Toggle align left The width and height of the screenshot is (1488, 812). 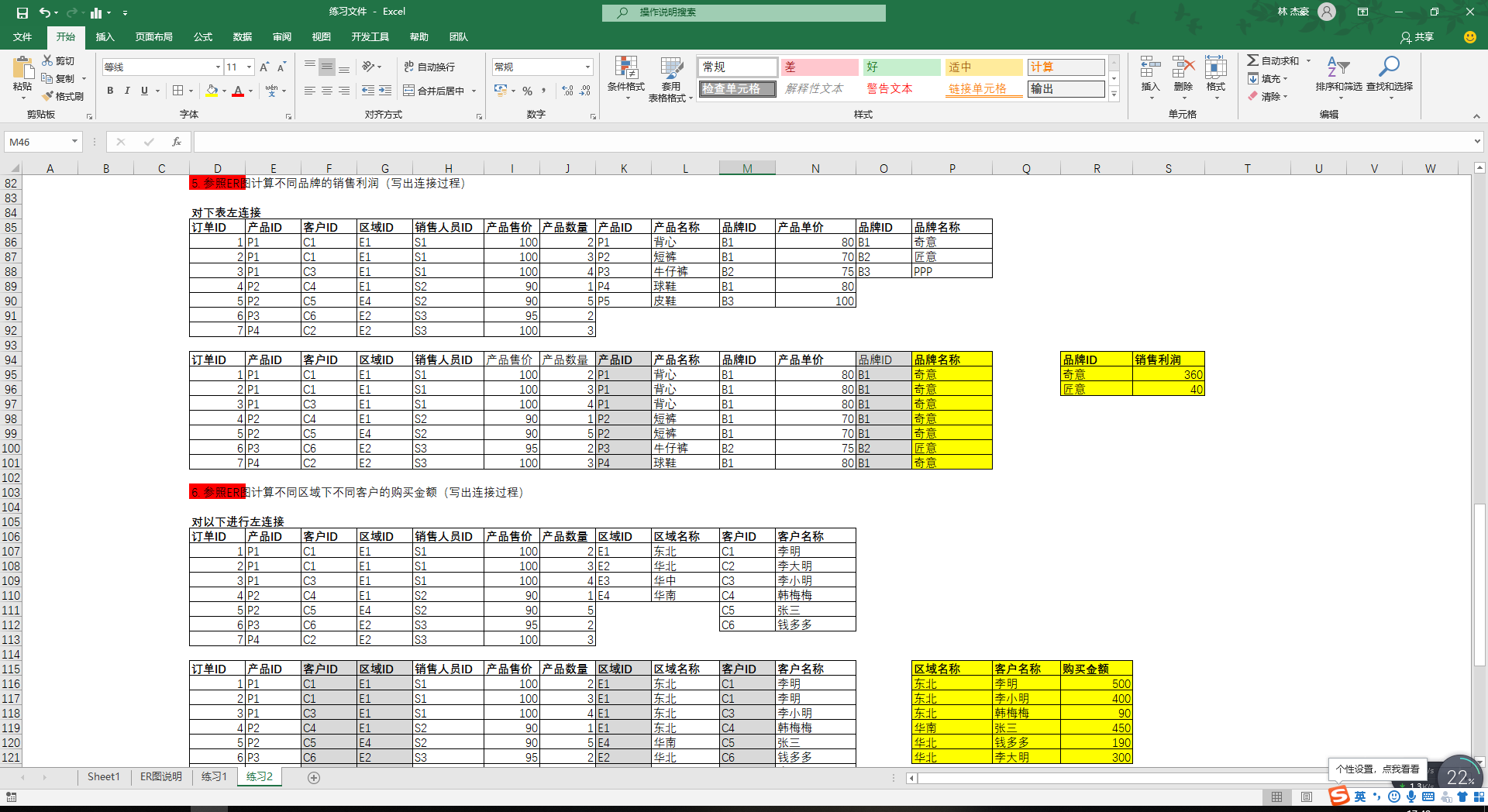pos(310,91)
